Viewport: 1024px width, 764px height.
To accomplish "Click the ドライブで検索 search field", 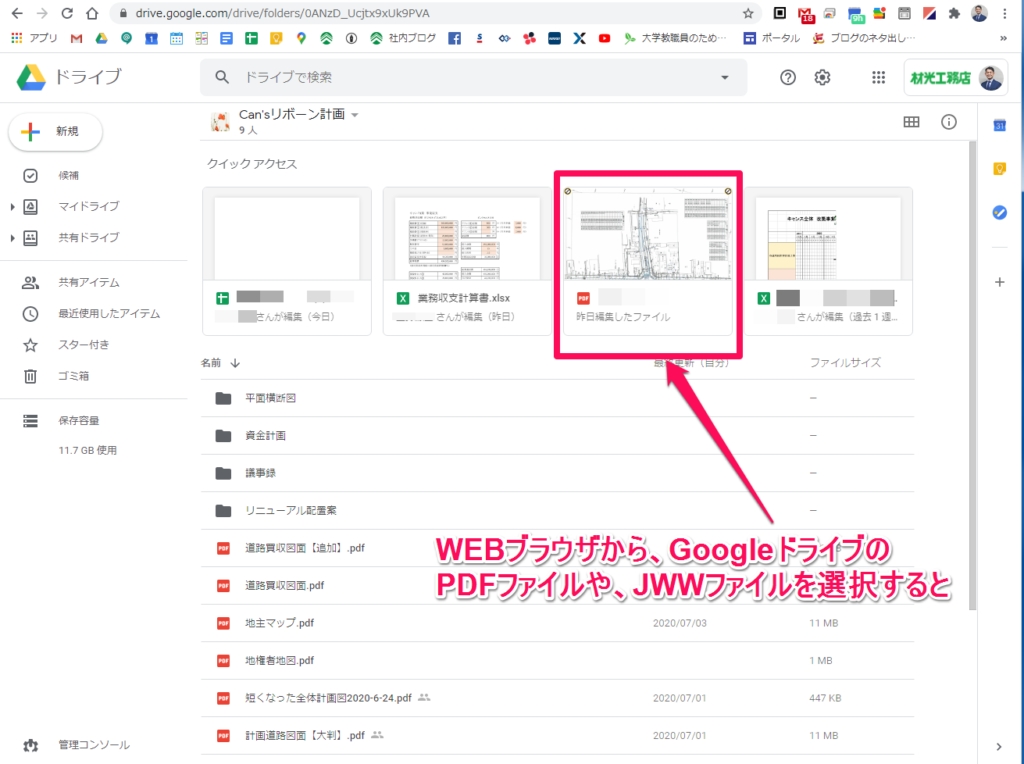I will [473, 78].
